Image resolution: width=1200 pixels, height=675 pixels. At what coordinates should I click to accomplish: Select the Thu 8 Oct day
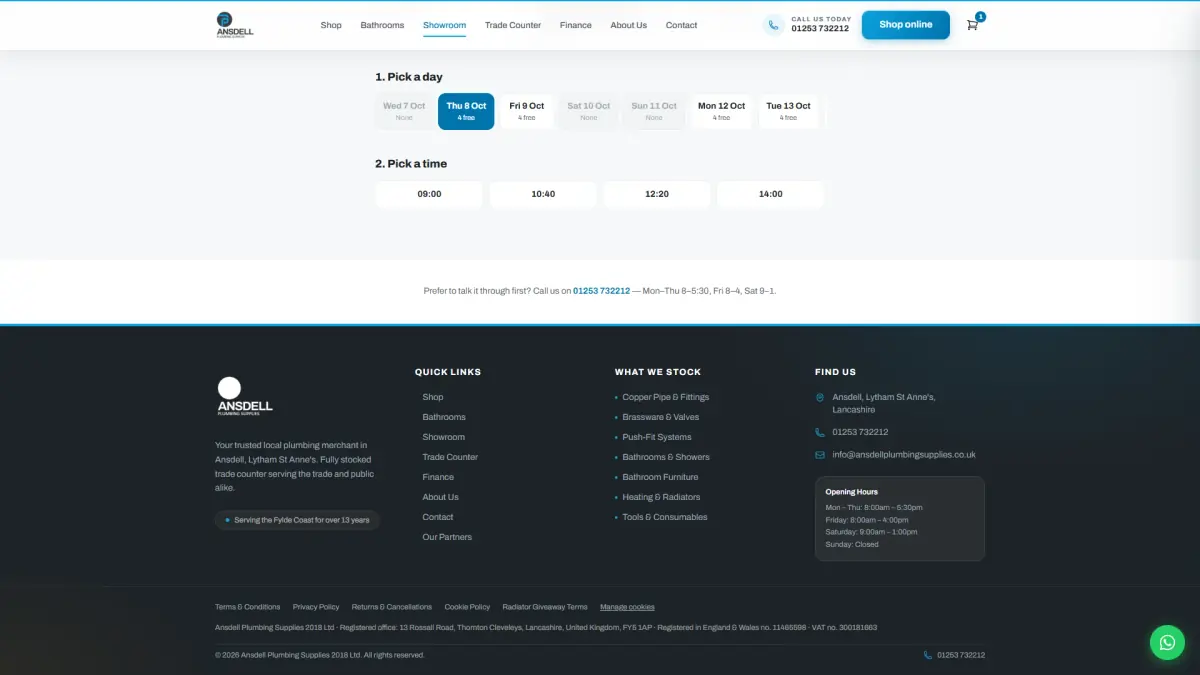point(466,111)
